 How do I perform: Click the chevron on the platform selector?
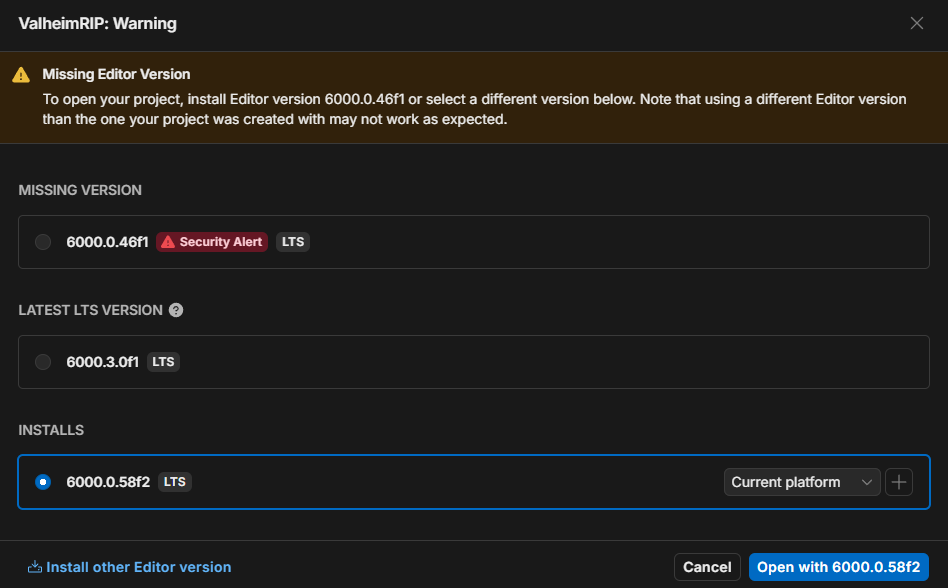[866, 481]
